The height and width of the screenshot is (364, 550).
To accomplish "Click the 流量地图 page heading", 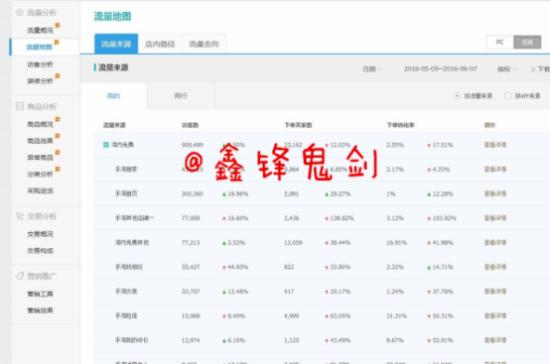I will pos(113,16).
